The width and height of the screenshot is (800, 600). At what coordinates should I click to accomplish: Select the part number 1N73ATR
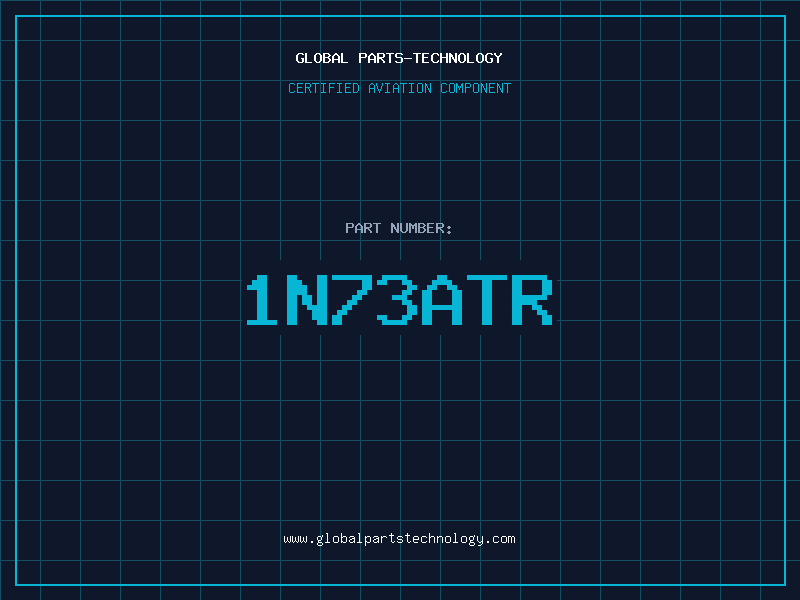(399, 300)
